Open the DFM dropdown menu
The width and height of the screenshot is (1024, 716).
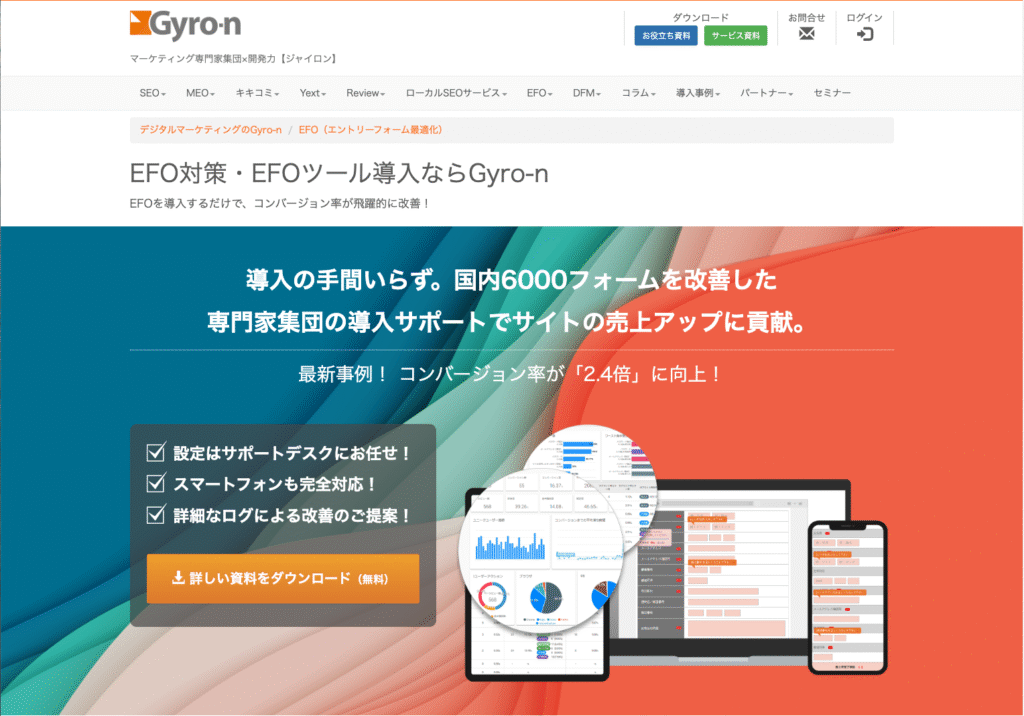(587, 93)
